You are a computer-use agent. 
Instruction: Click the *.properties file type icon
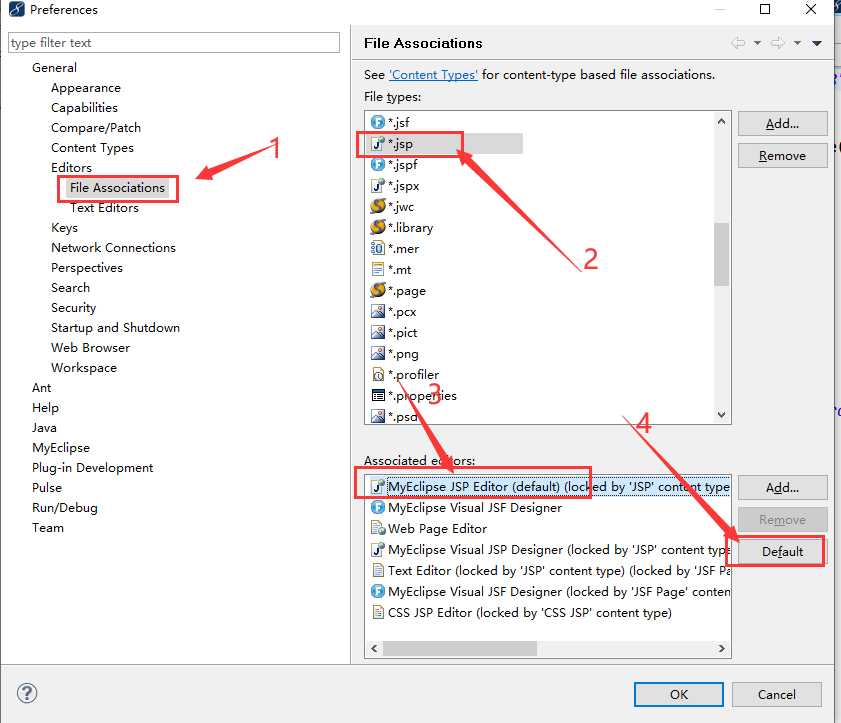pyautogui.click(x=378, y=395)
